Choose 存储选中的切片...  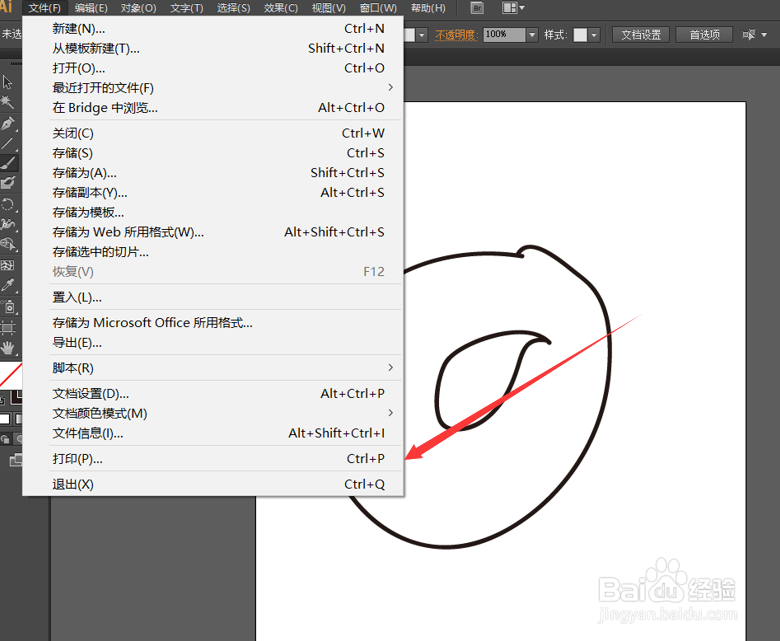click(x=213, y=252)
